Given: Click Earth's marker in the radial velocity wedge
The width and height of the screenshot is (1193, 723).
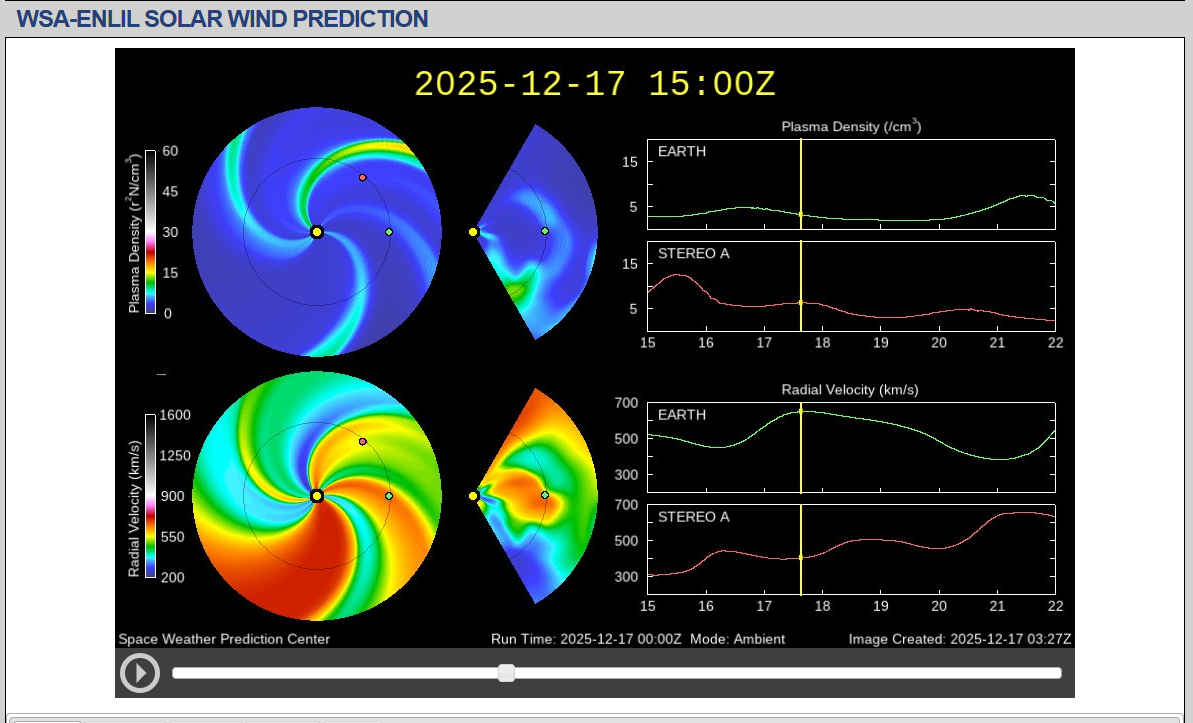Looking at the screenshot, I should pos(545,495).
